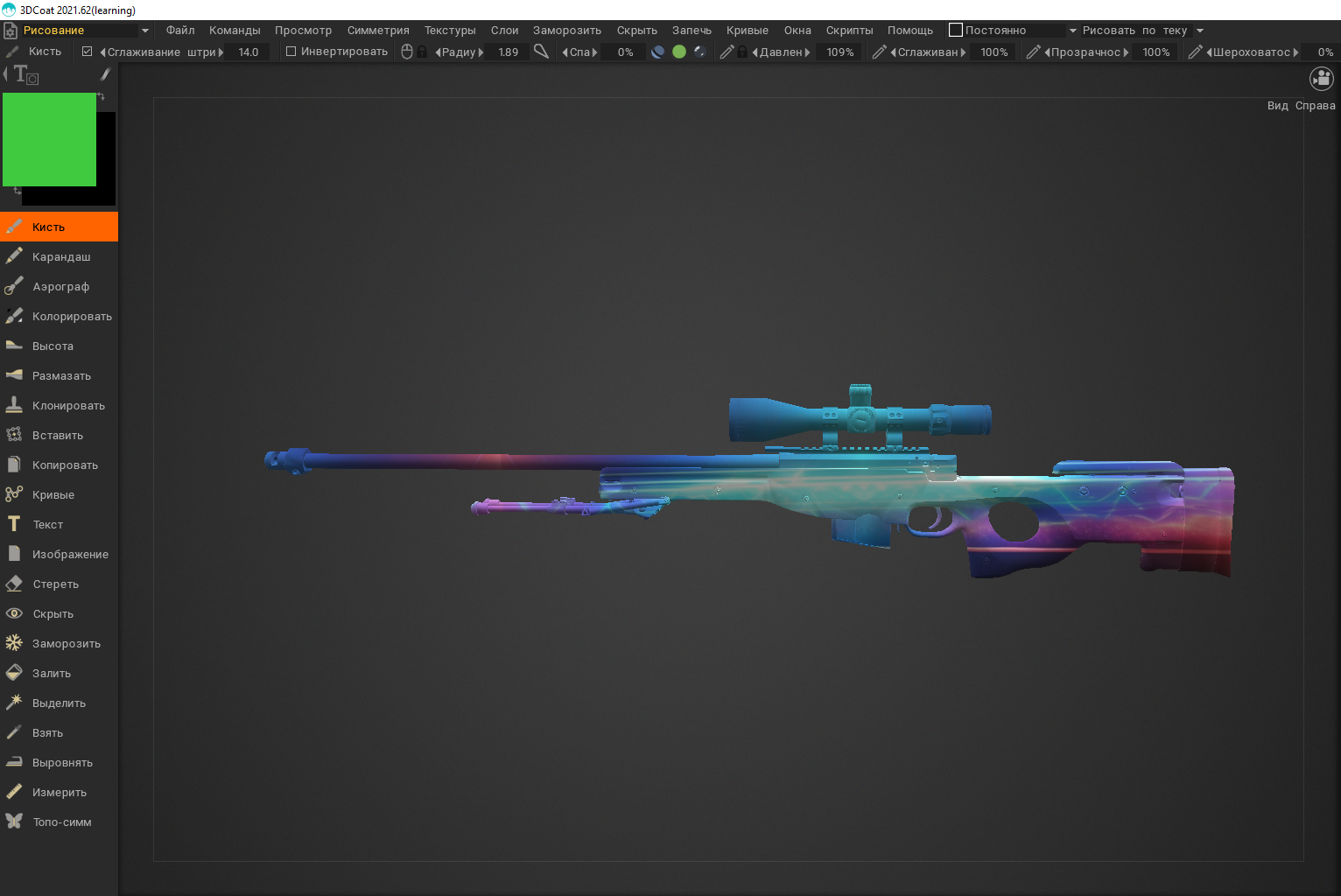Select the Копировать tool

(x=59, y=465)
